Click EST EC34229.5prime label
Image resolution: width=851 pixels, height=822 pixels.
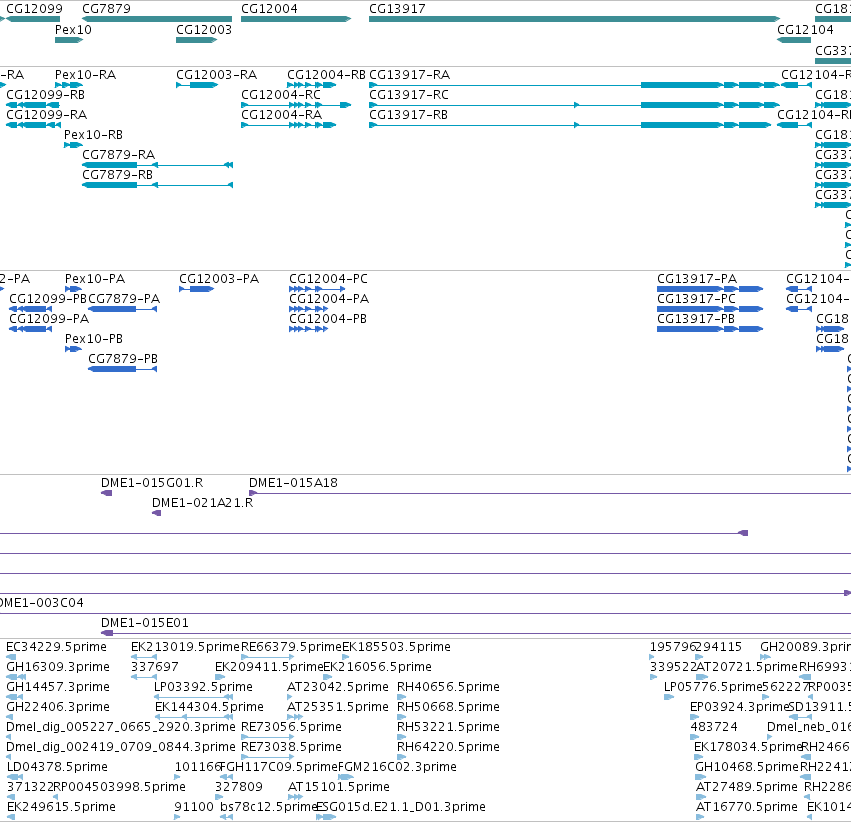coord(56,647)
